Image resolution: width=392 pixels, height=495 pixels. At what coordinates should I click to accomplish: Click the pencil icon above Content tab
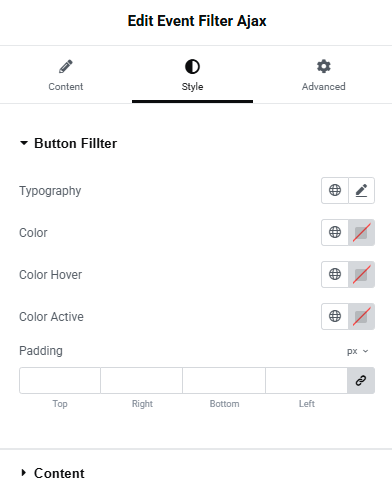click(66, 66)
